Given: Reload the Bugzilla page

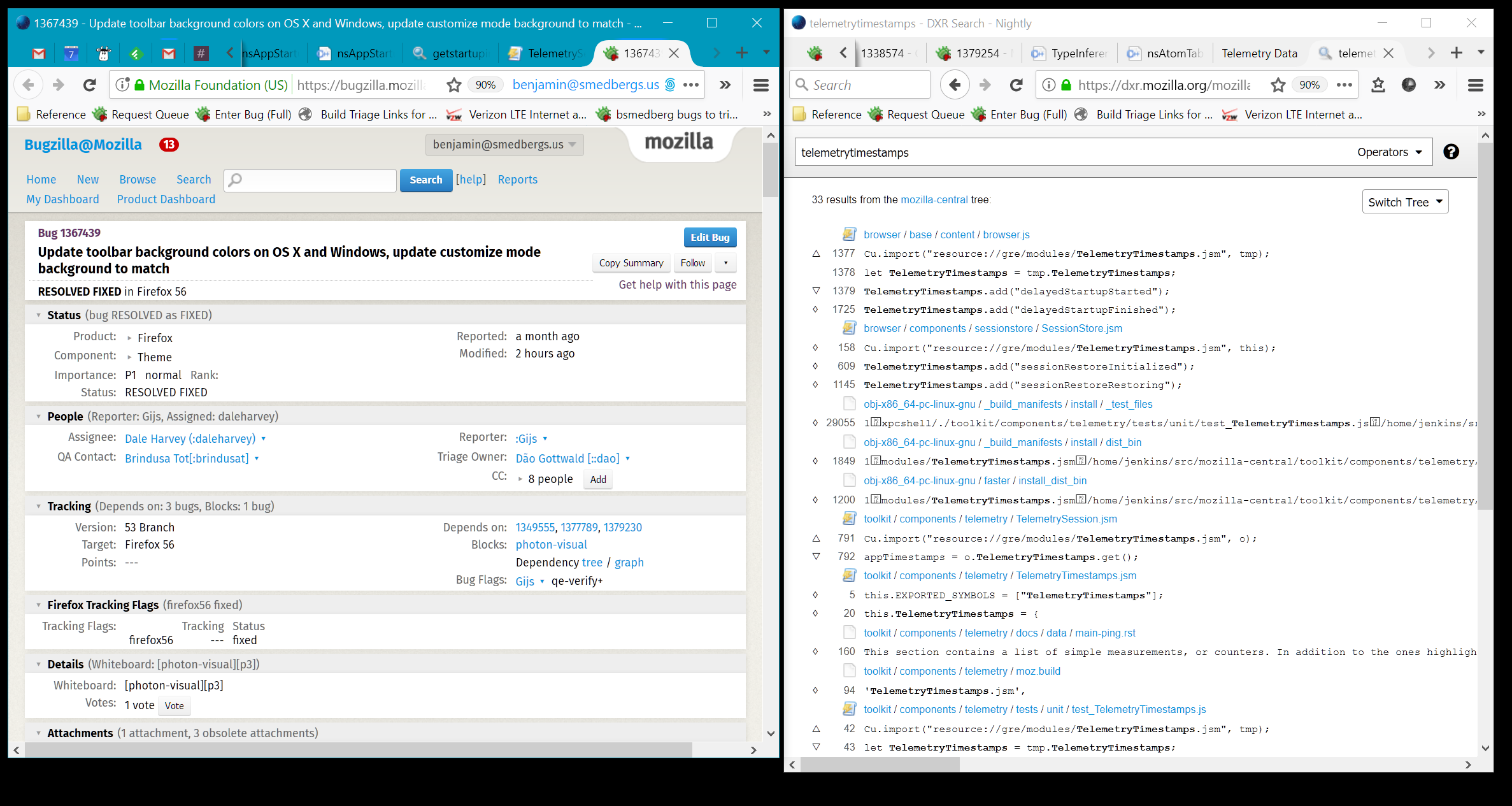Looking at the screenshot, I should tap(90, 85).
